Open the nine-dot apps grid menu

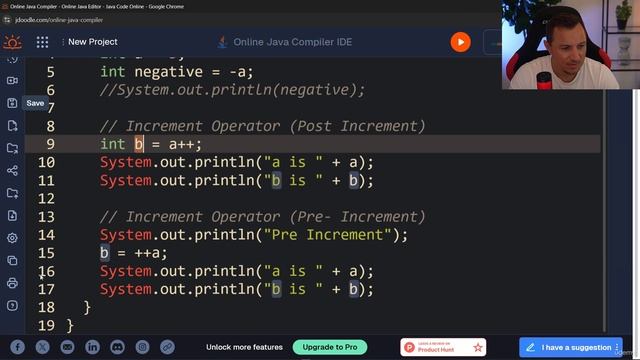point(42,42)
